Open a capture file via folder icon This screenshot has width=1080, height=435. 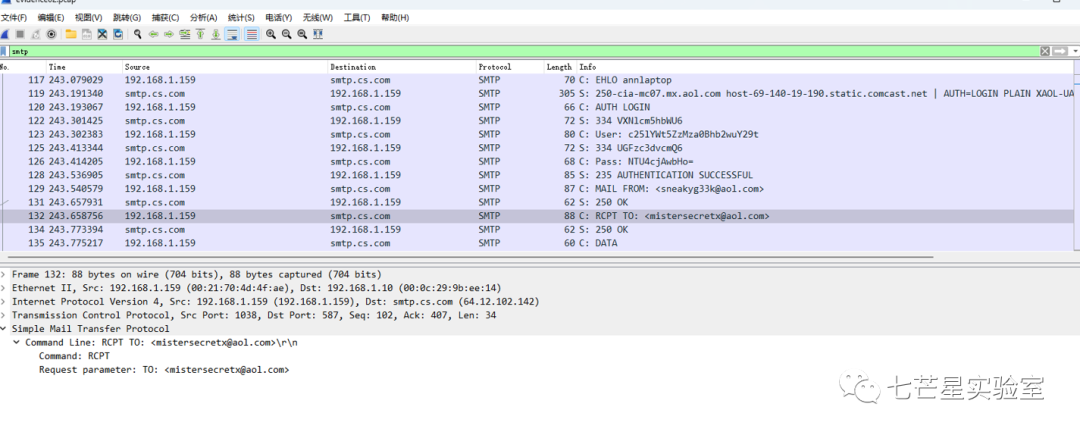tap(71, 34)
